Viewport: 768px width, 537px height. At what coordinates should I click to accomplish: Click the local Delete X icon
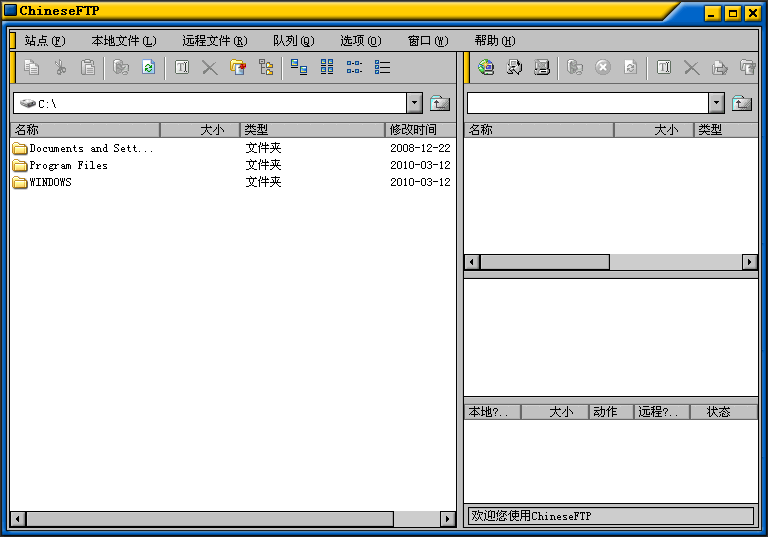pos(210,67)
